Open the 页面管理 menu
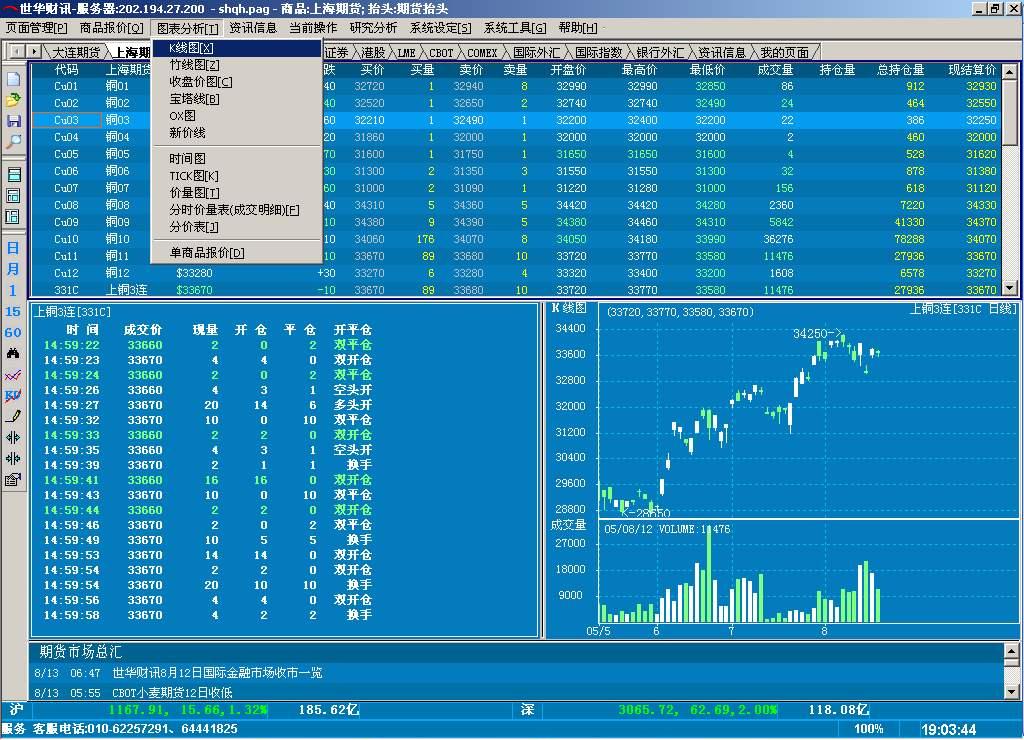The image size is (1024, 740). click(x=37, y=28)
